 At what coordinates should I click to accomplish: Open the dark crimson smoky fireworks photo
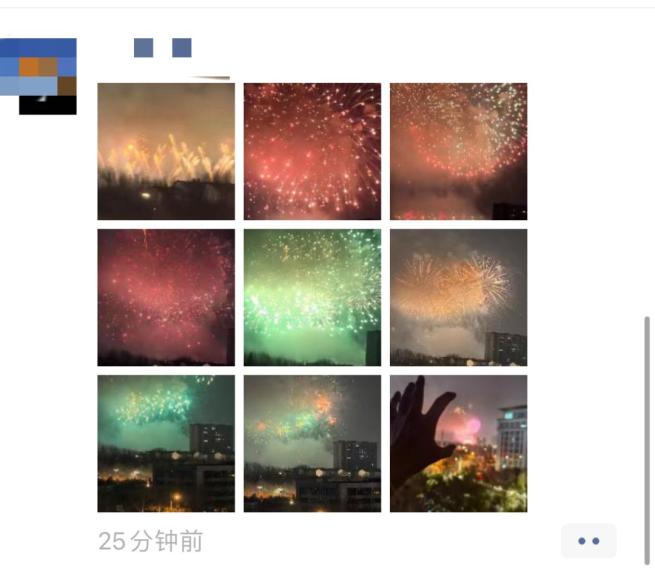166,297
